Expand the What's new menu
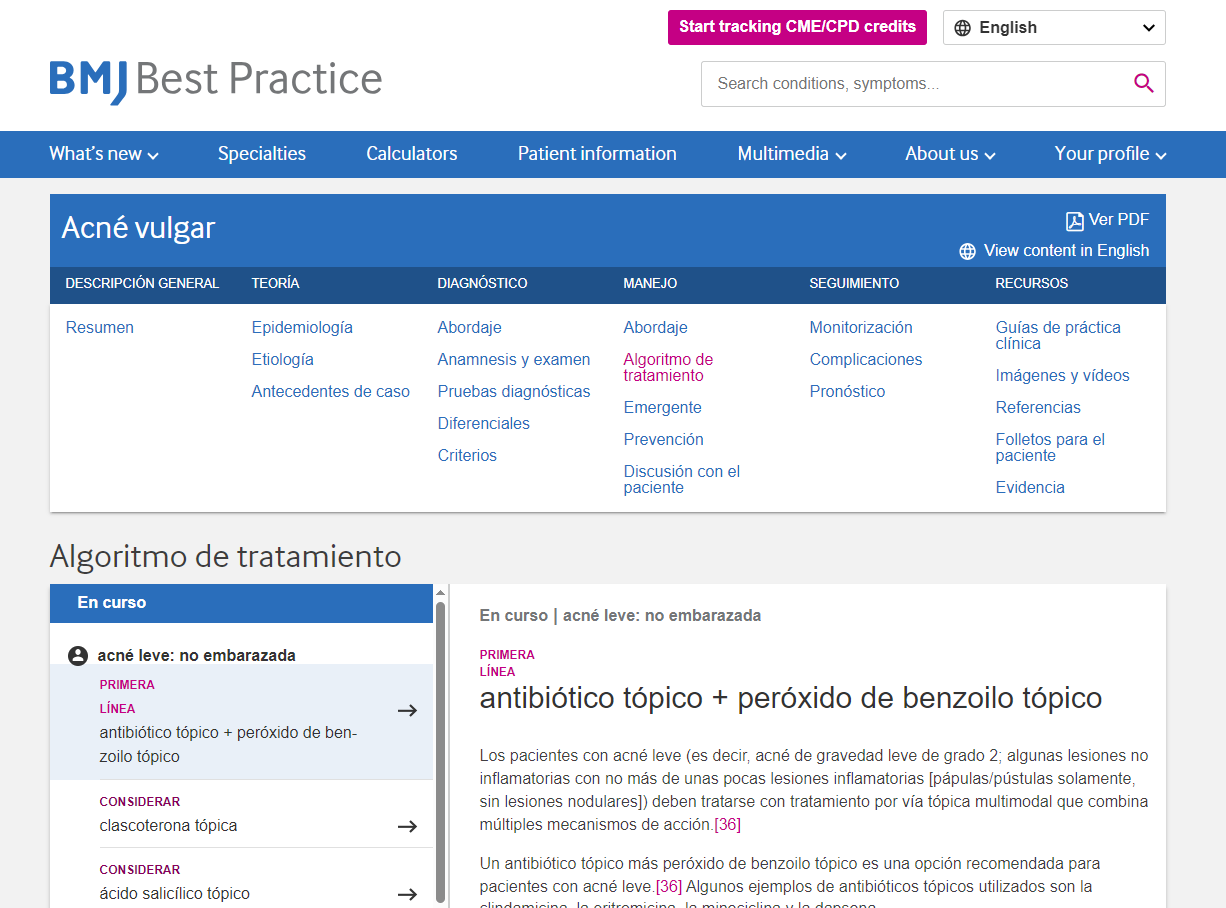The height and width of the screenshot is (908, 1226). pyautogui.click(x=104, y=154)
